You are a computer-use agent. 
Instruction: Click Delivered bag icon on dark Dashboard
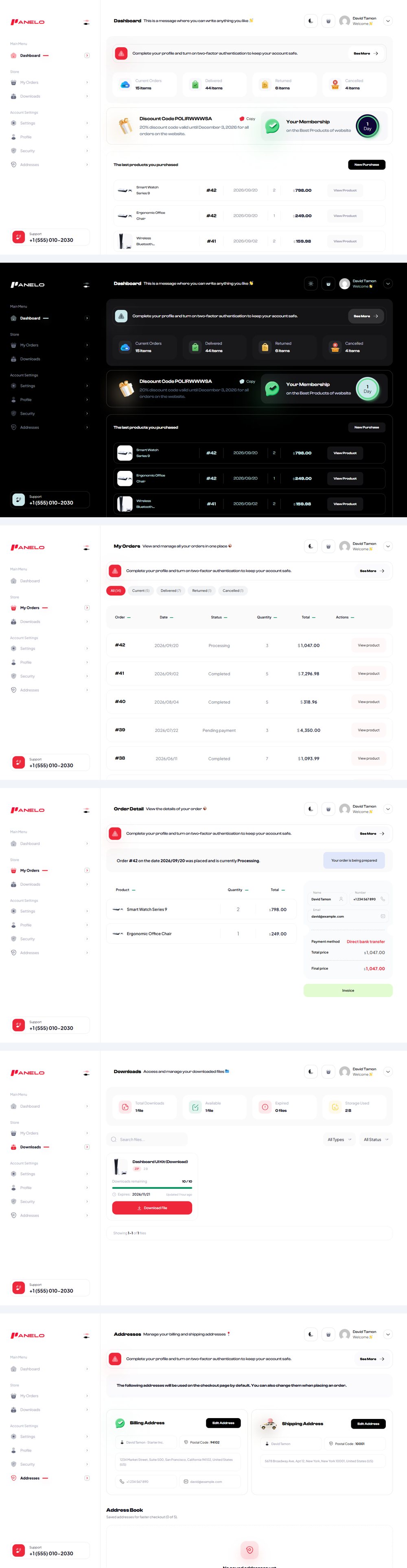195,347
